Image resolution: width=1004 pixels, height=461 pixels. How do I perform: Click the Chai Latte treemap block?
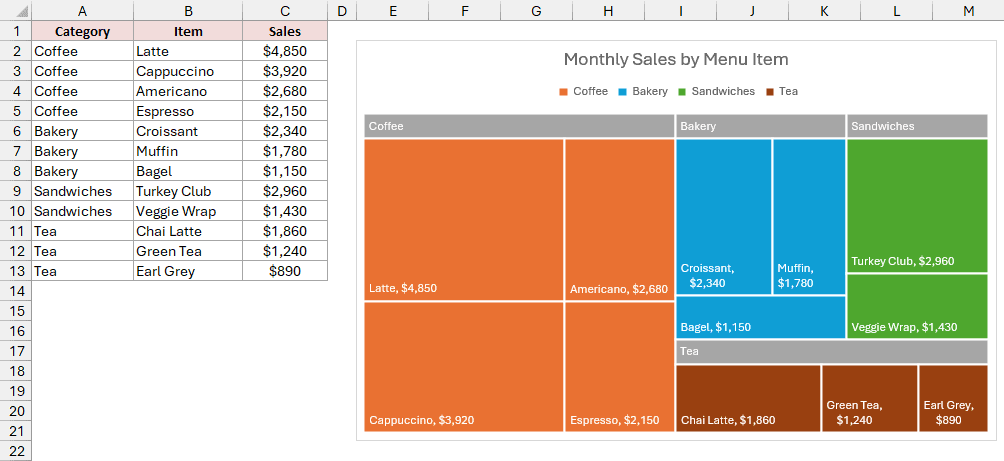click(749, 398)
